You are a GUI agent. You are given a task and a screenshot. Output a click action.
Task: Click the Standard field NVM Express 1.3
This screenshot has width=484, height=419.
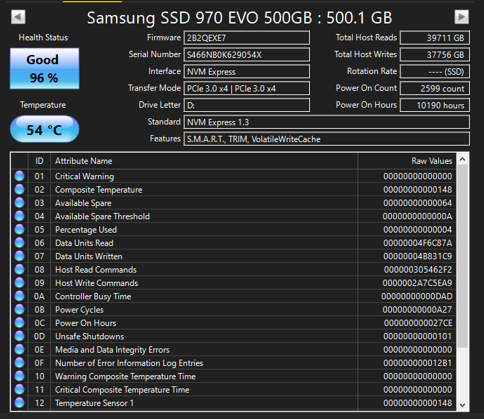tap(327, 122)
